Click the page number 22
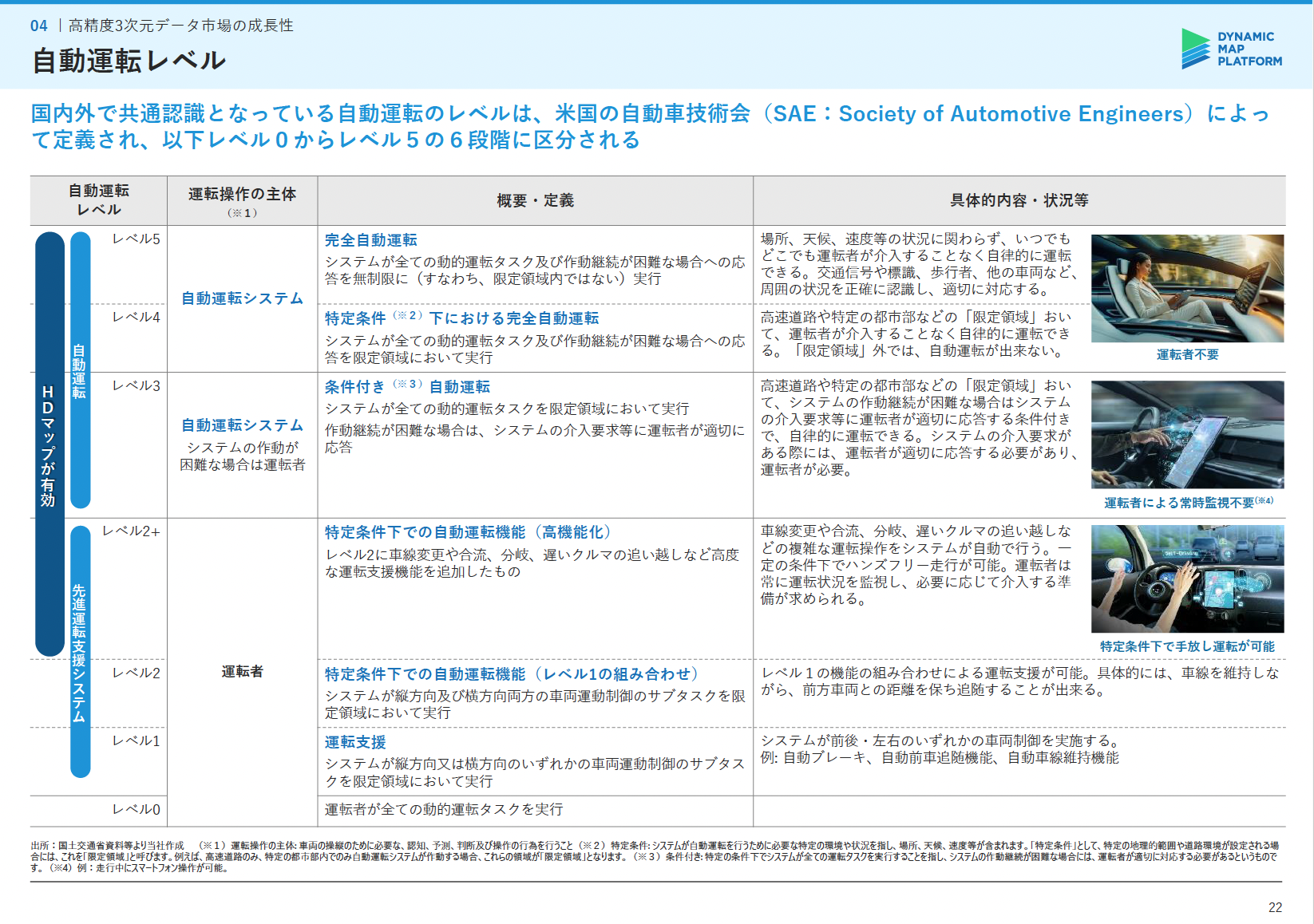Image resolution: width=1314 pixels, height=924 pixels. [x=1275, y=907]
